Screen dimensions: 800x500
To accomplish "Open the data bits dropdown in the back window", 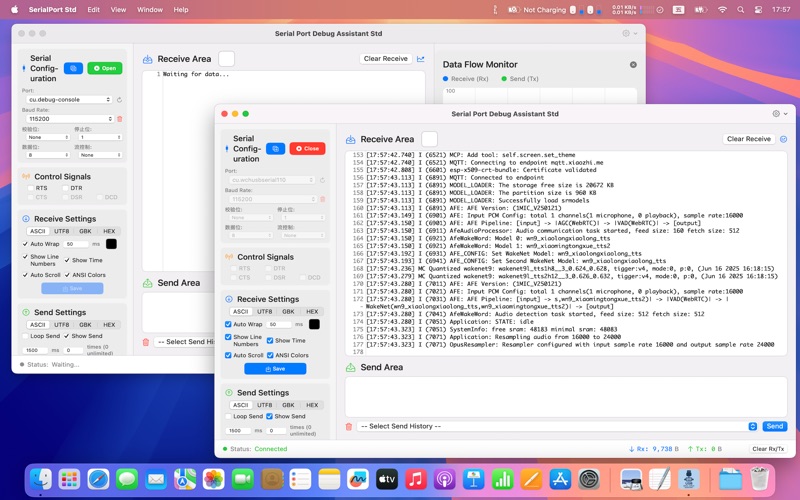I will (48, 155).
